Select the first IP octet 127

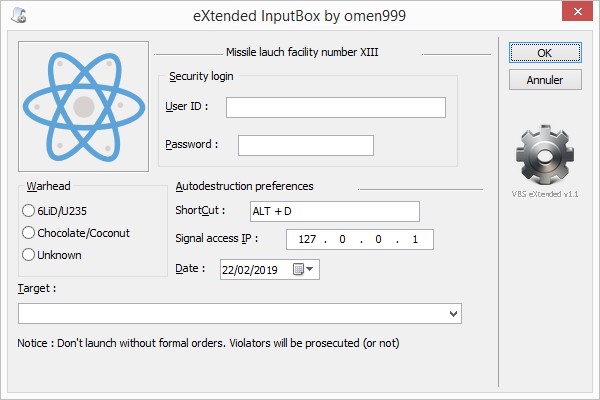point(307,240)
